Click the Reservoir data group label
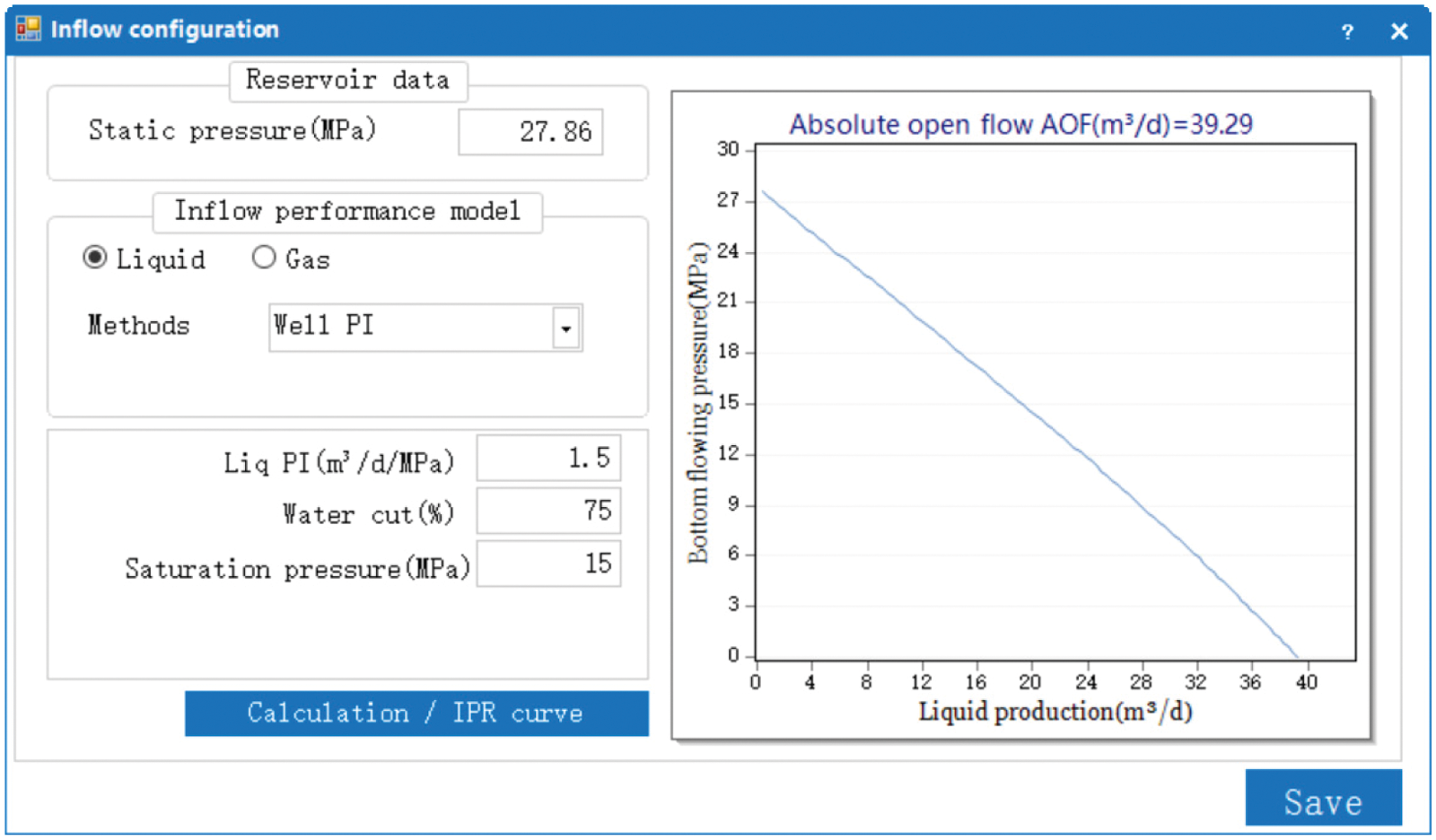Viewport: 1436px width, 840px height. [x=347, y=81]
